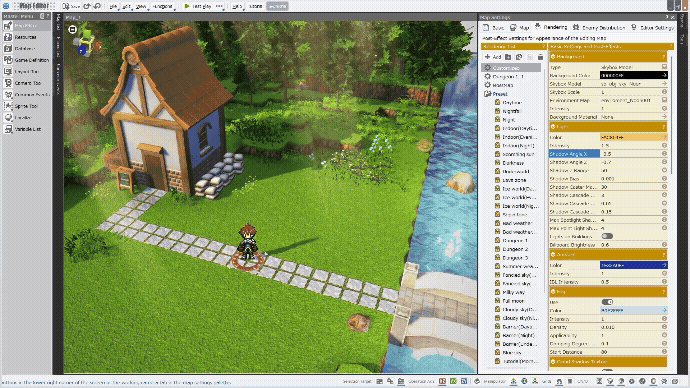Toggle the switch below Max Point Light
This screenshot has width=690, height=388.
pos(607,236)
